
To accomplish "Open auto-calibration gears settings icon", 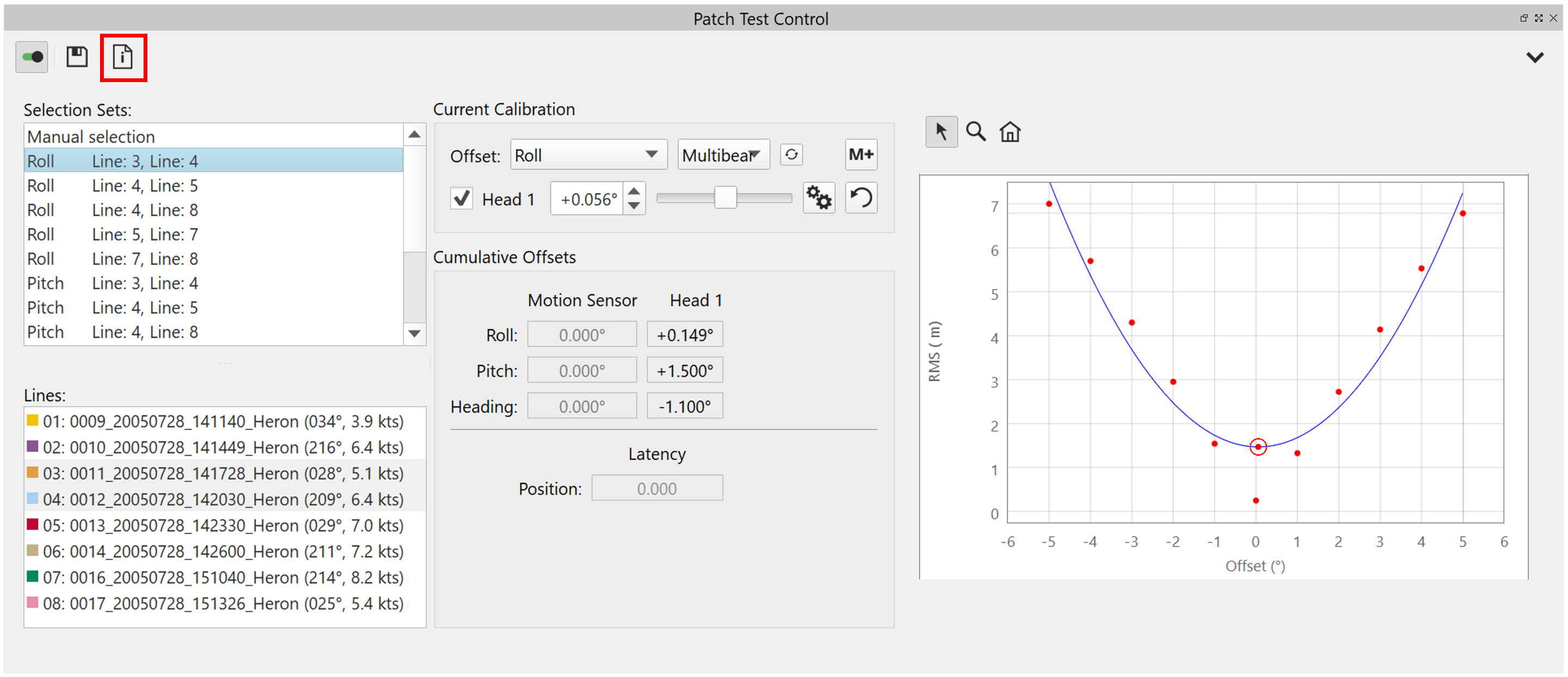I will pos(819,198).
